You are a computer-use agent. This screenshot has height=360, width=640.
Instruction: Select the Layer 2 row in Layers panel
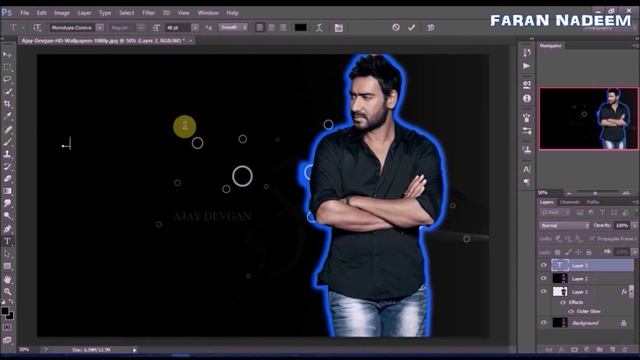pyautogui.click(x=586, y=278)
